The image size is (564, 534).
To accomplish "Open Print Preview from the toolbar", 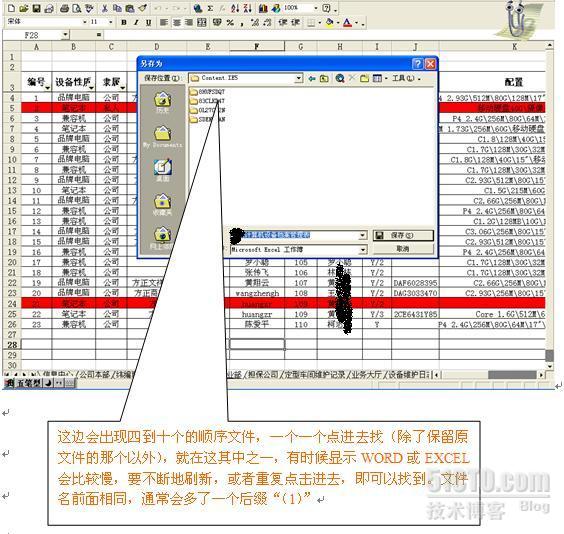I will (x=76, y=8).
